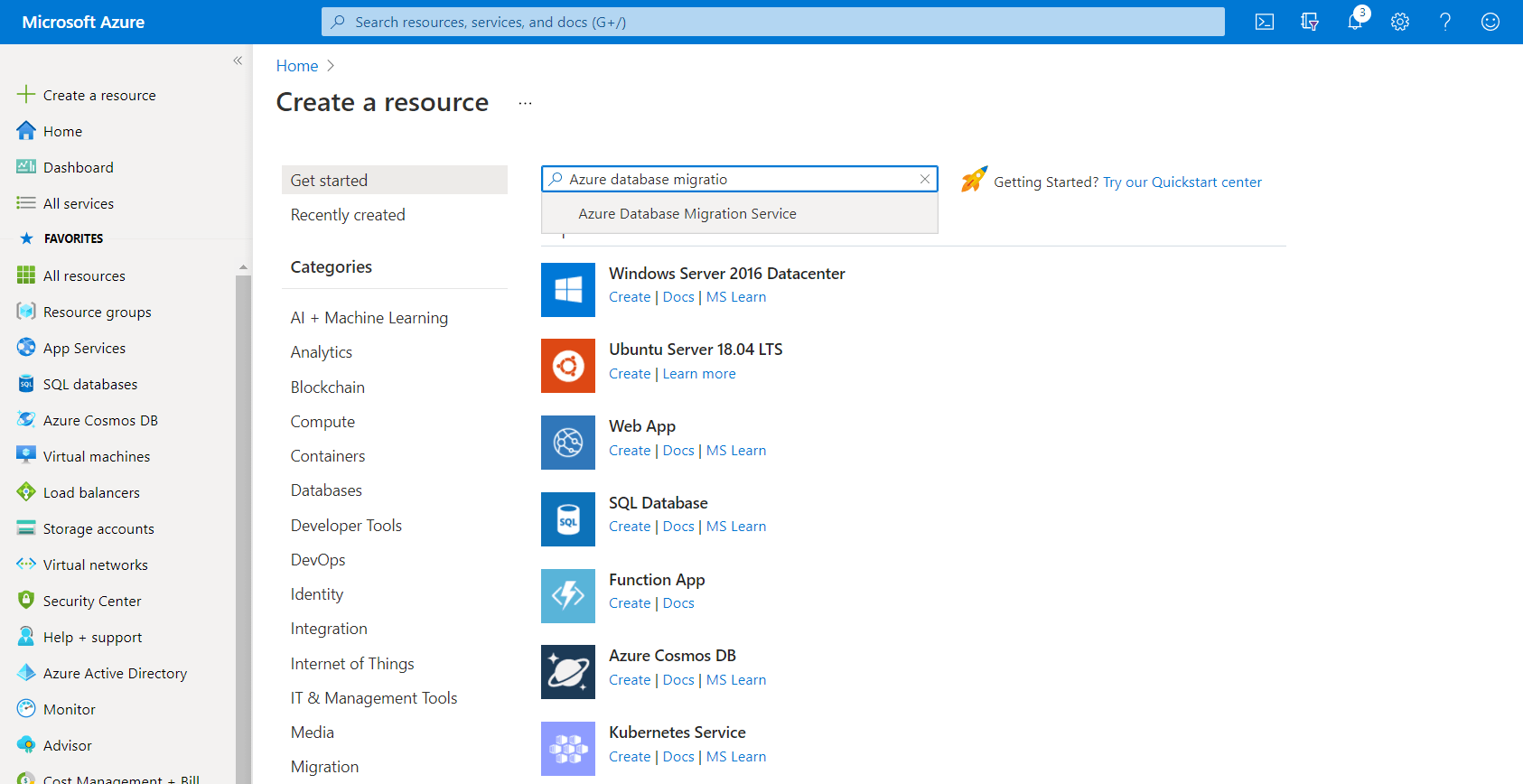Open the ellipsis menu beside Create a resource
1523x784 pixels.
(x=525, y=103)
